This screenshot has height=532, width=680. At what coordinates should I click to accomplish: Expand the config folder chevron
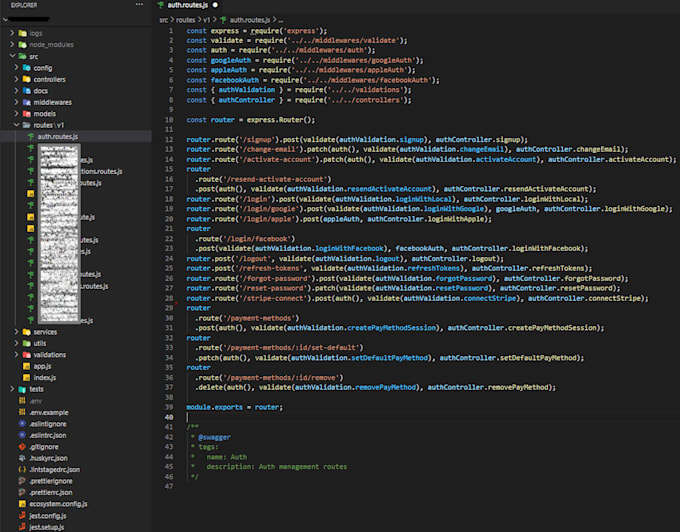16,68
